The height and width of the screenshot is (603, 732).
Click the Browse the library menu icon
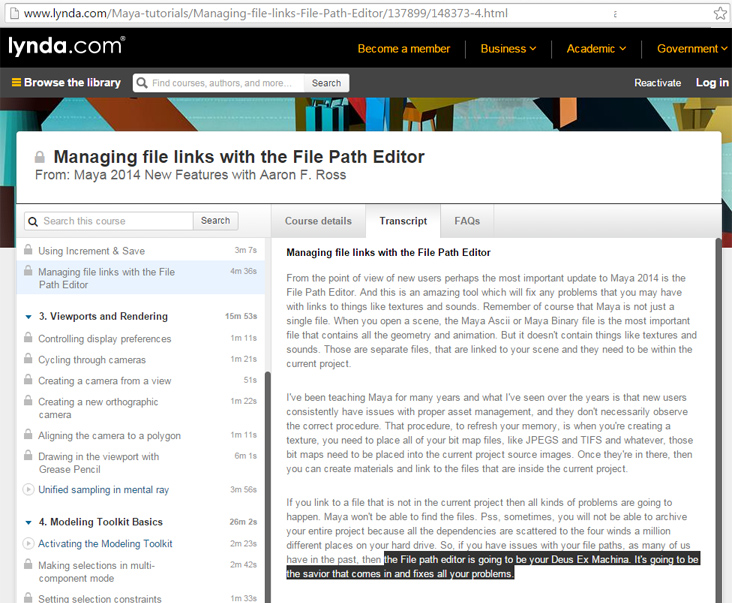tap(16, 83)
